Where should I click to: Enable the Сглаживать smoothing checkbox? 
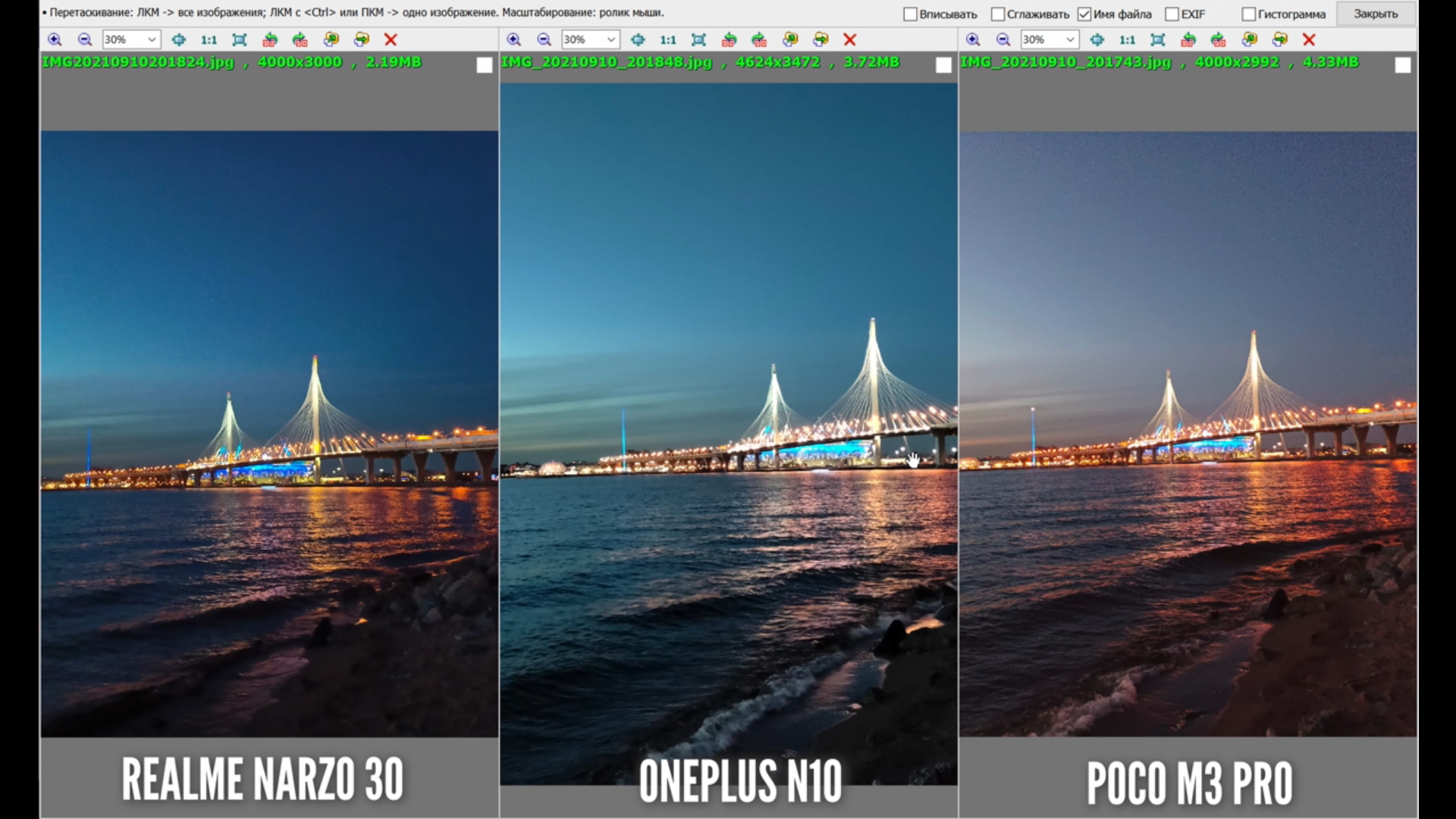[x=998, y=14]
